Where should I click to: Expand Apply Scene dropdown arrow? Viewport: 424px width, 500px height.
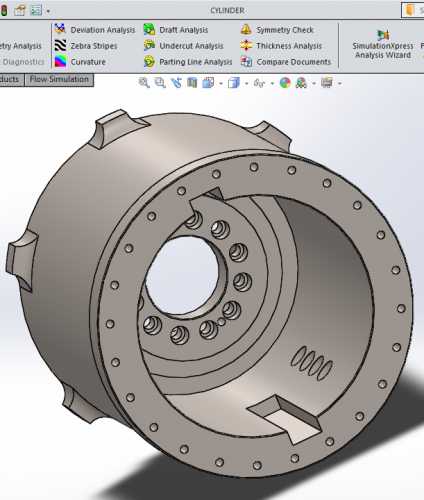314,83
